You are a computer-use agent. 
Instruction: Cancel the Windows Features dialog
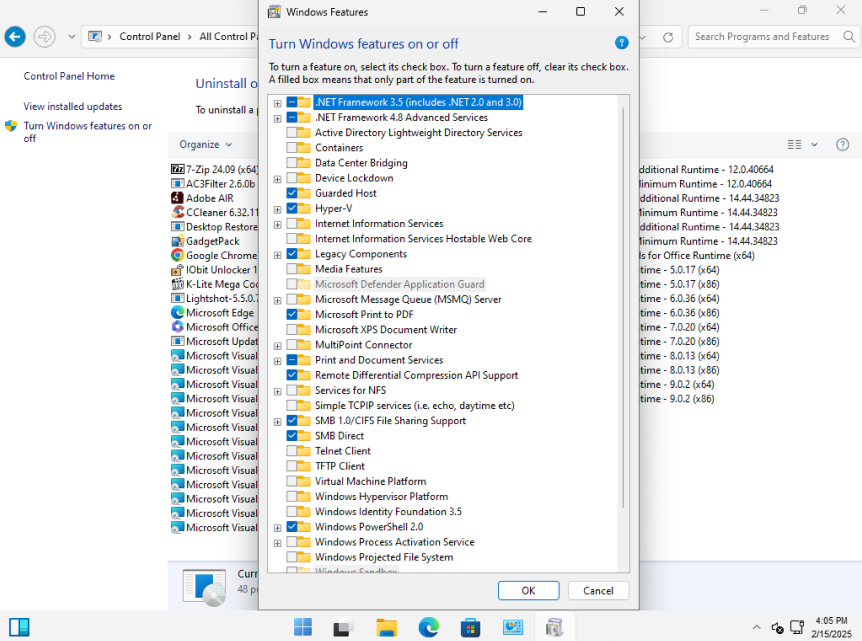pyautogui.click(x=598, y=590)
